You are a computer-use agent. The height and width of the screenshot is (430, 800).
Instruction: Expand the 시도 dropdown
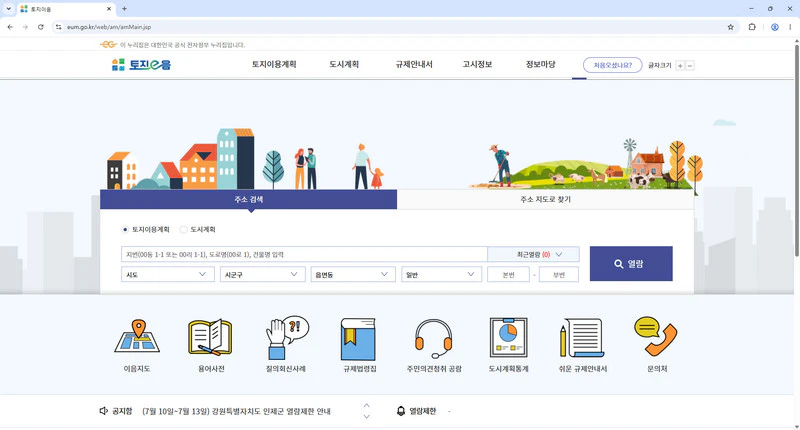167,274
